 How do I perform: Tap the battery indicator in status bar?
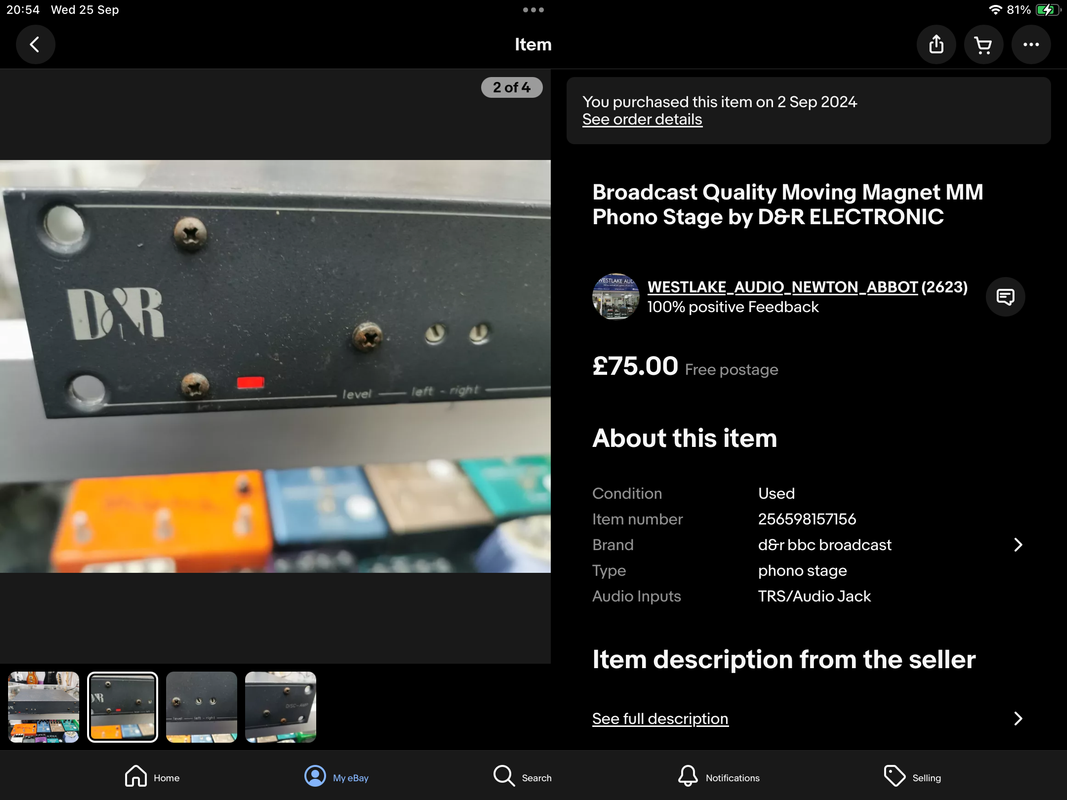coord(1046,10)
